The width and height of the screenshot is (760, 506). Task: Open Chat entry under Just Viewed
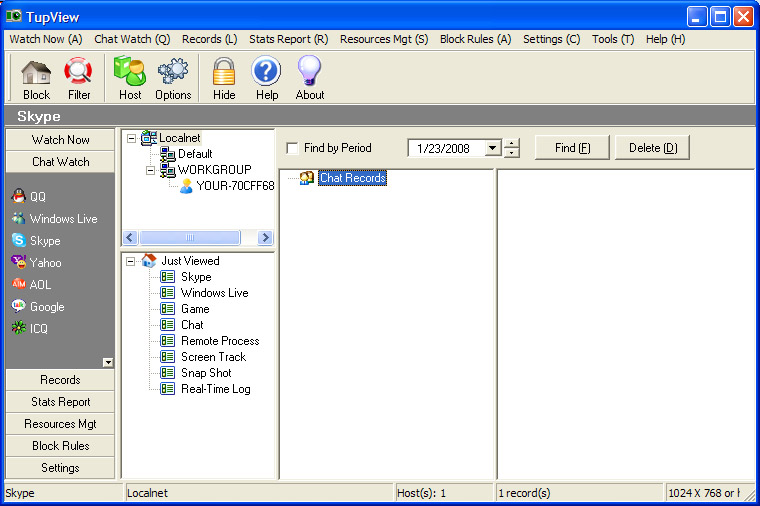click(182, 325)
